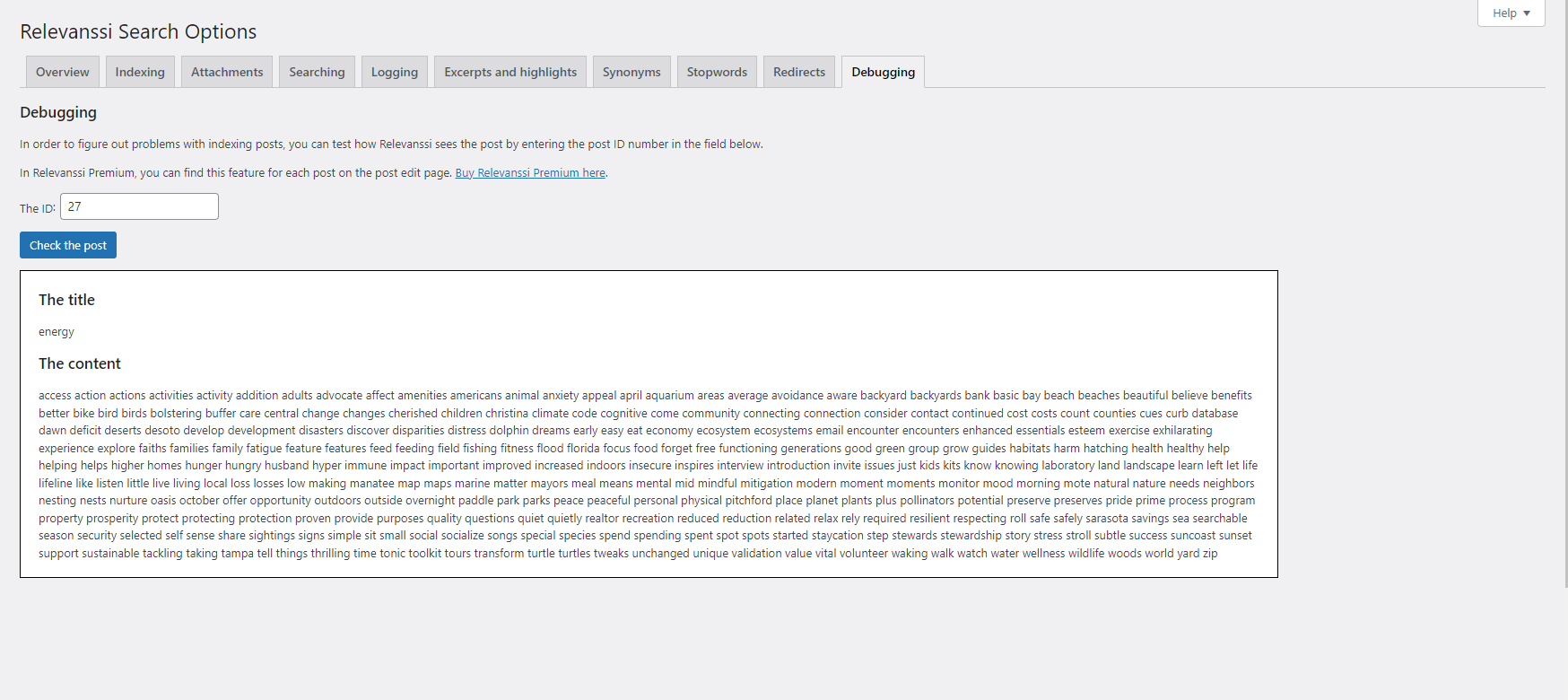
Task: Open the Synonyms tab
Action: click(x=632, y=72)
